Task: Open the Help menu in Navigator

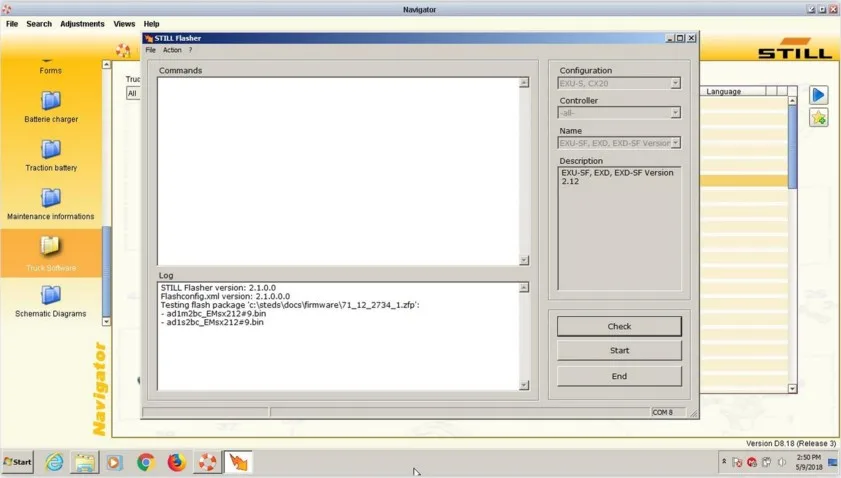Action: click(x=151, y=24)
